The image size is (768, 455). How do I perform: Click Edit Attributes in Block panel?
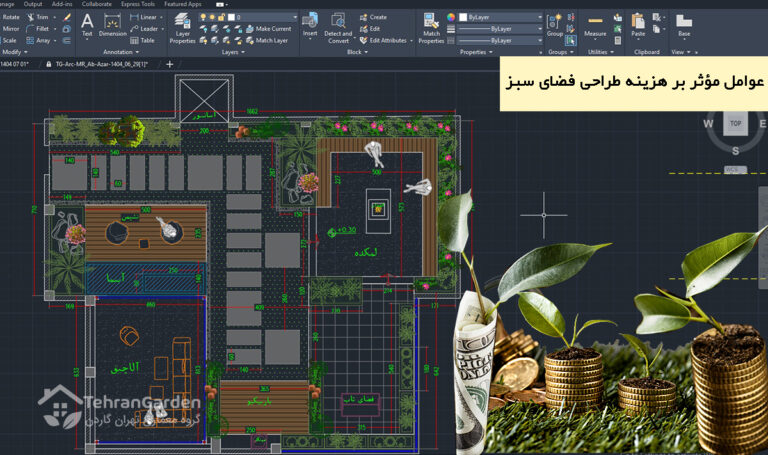(x=384, y=41)
